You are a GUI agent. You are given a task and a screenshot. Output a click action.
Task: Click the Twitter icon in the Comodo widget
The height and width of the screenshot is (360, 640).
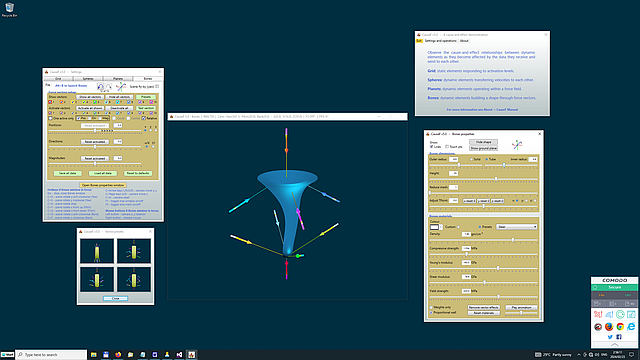pyautogui.click(x=610, y=337)
